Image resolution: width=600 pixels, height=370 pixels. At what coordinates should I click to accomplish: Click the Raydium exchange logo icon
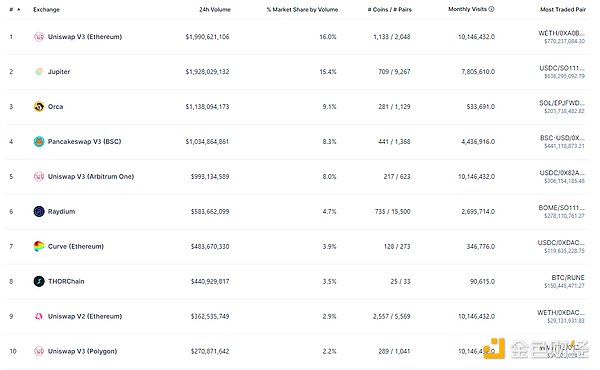point(39,211)
